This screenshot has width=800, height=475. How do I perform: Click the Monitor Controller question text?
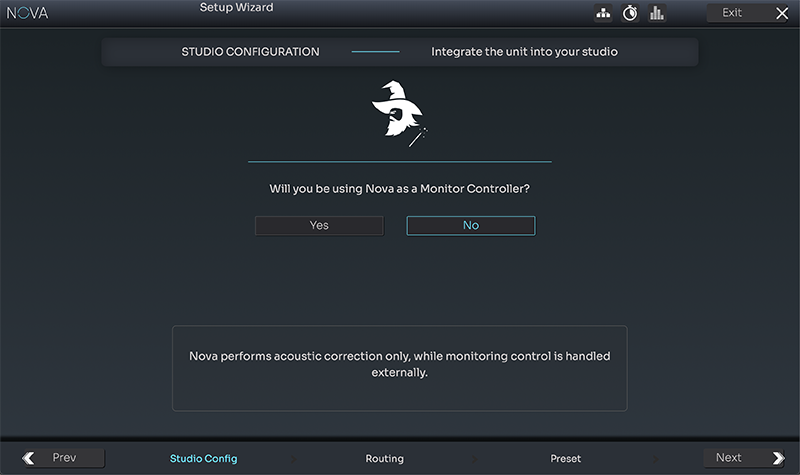[399, 189]
